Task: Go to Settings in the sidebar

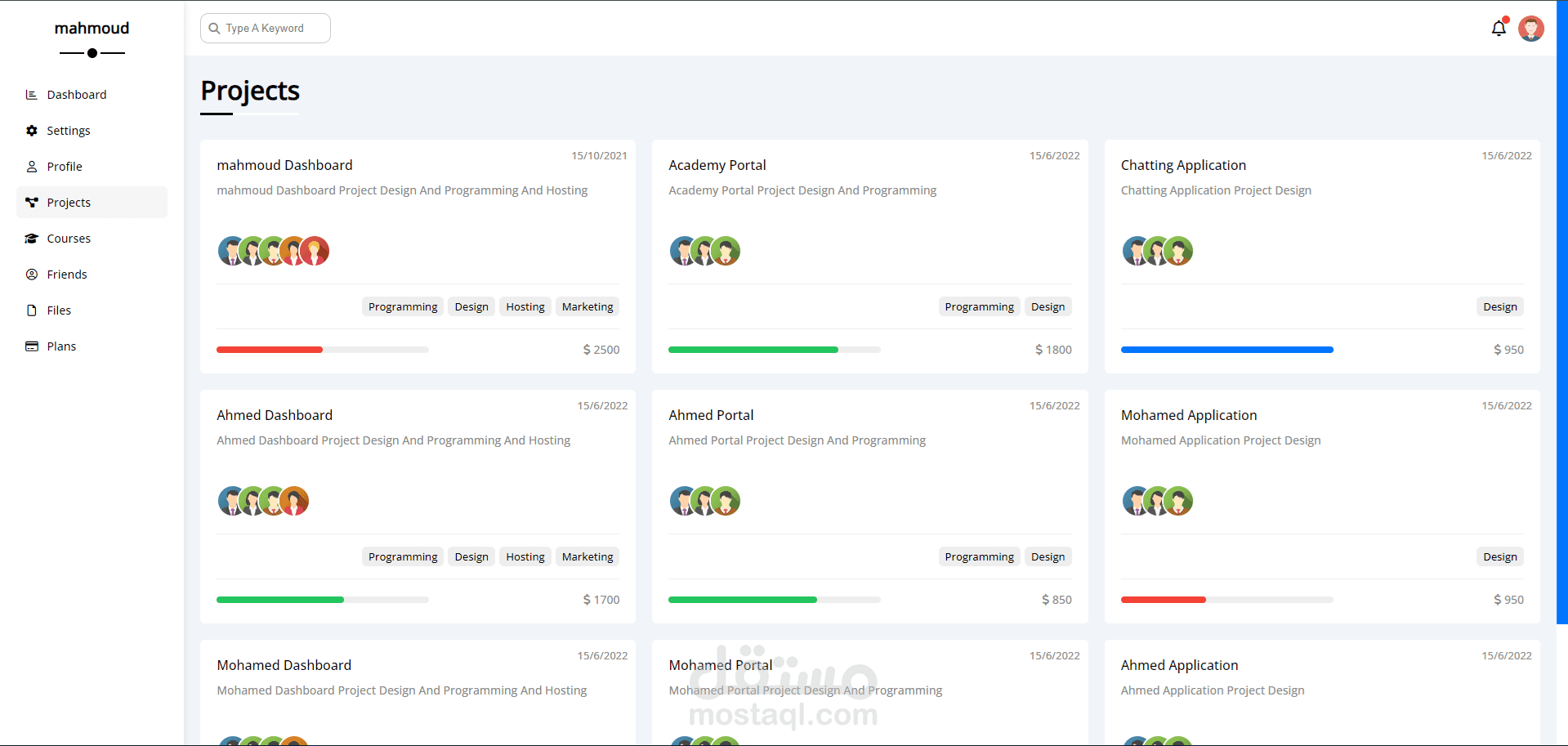Action: (92, 131)
